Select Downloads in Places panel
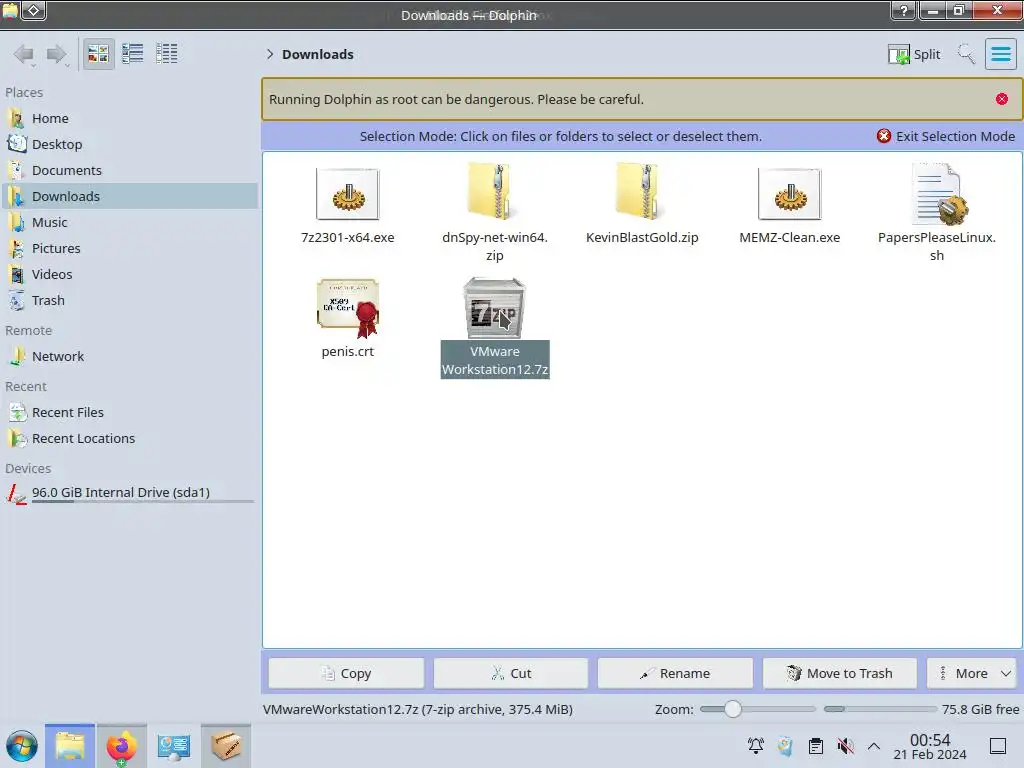Image resolution: width=1024 pixels, height=768 pixels. coord(131,196)
